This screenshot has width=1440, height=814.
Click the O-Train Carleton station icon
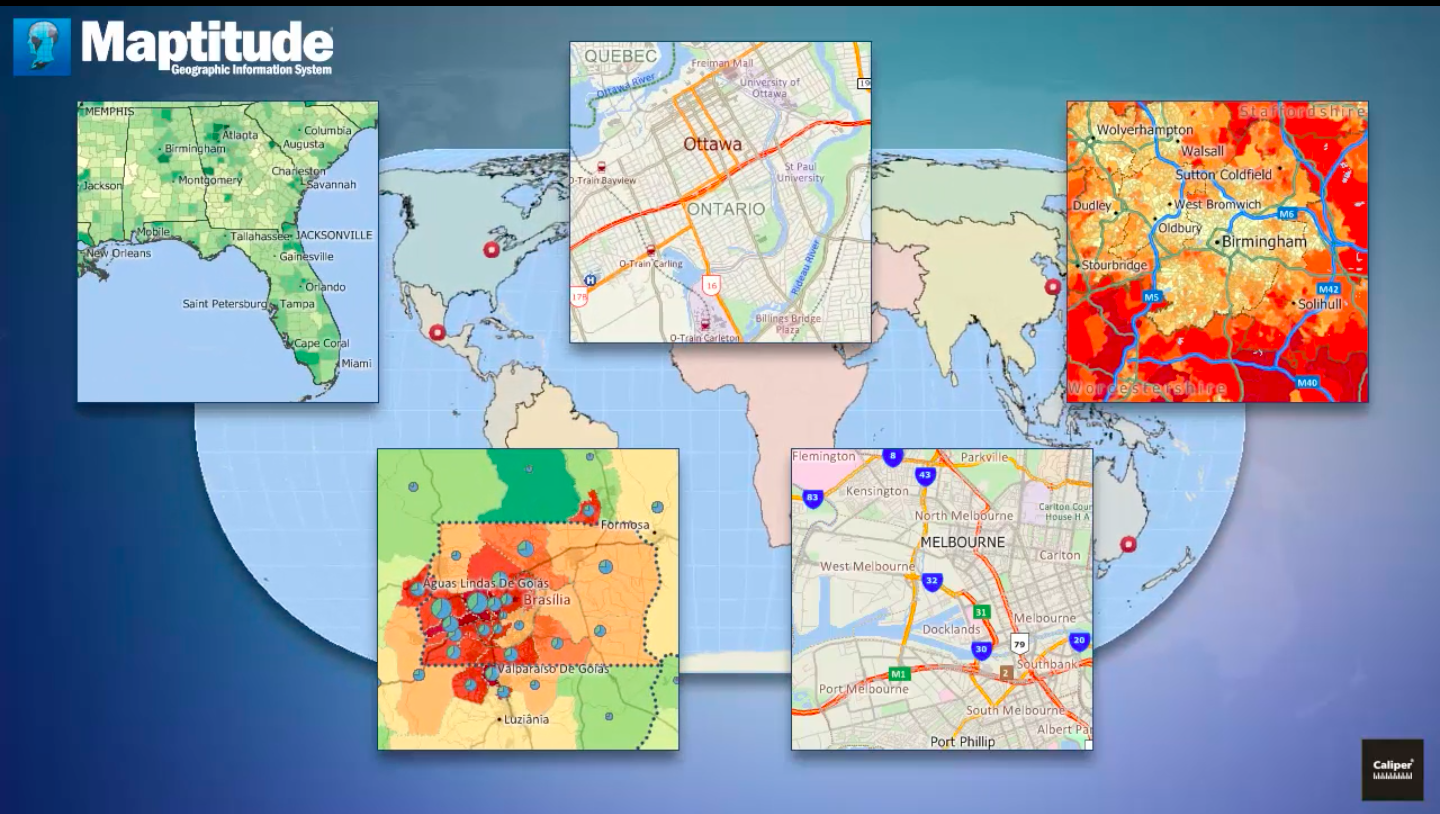click(706, 323)
